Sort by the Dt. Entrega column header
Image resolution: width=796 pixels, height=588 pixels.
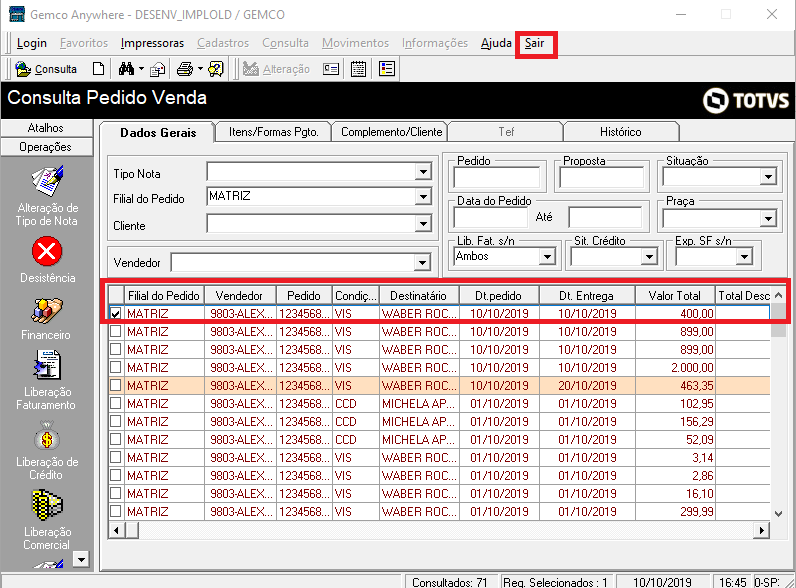pyautogui.click(x=586, y=296)
